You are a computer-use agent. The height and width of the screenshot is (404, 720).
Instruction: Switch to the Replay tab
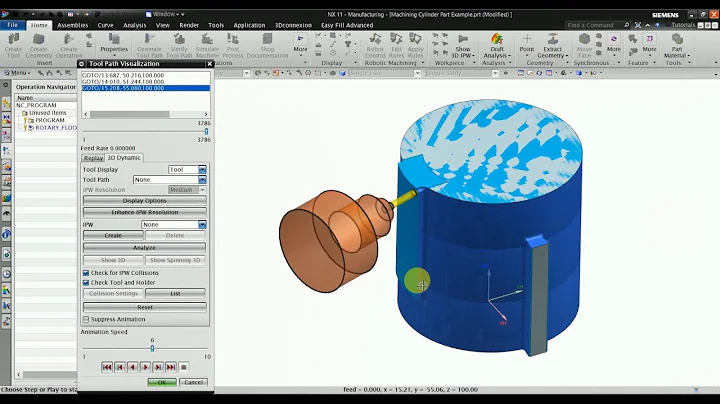point(93,158)
